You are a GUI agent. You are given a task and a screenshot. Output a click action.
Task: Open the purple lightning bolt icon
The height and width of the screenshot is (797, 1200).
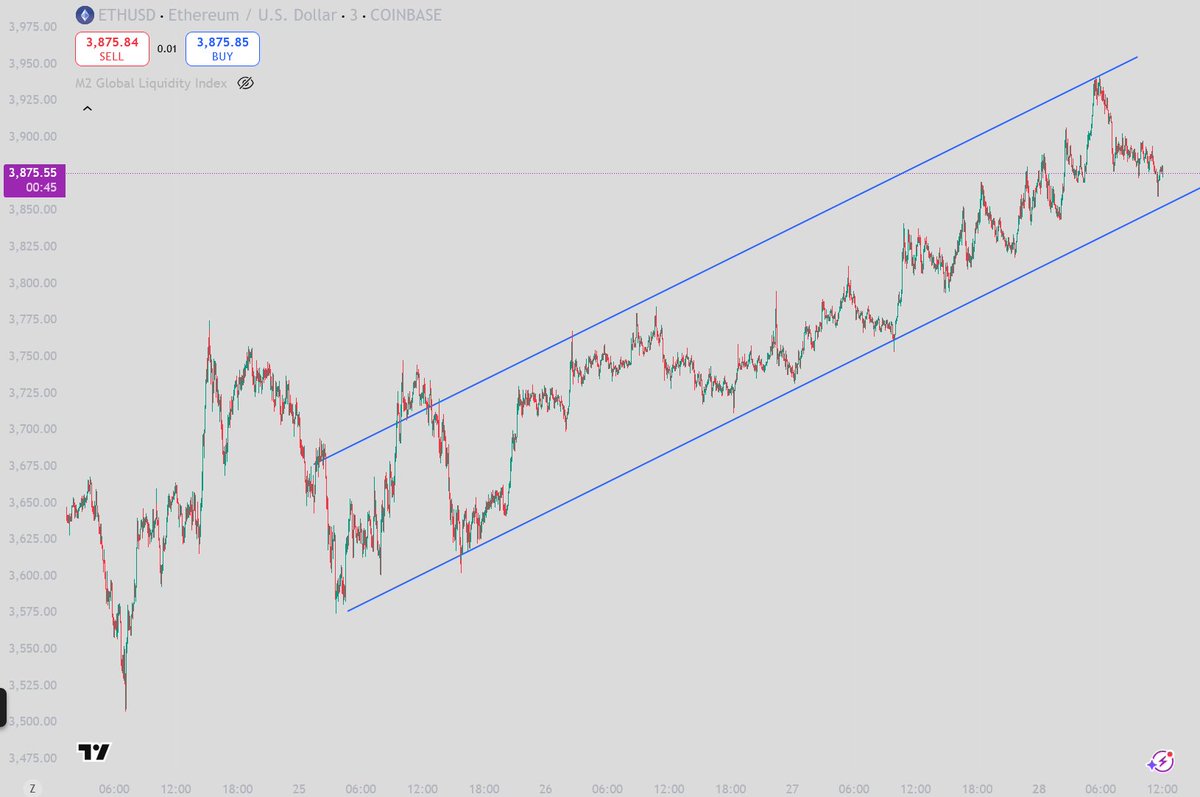1161,761
